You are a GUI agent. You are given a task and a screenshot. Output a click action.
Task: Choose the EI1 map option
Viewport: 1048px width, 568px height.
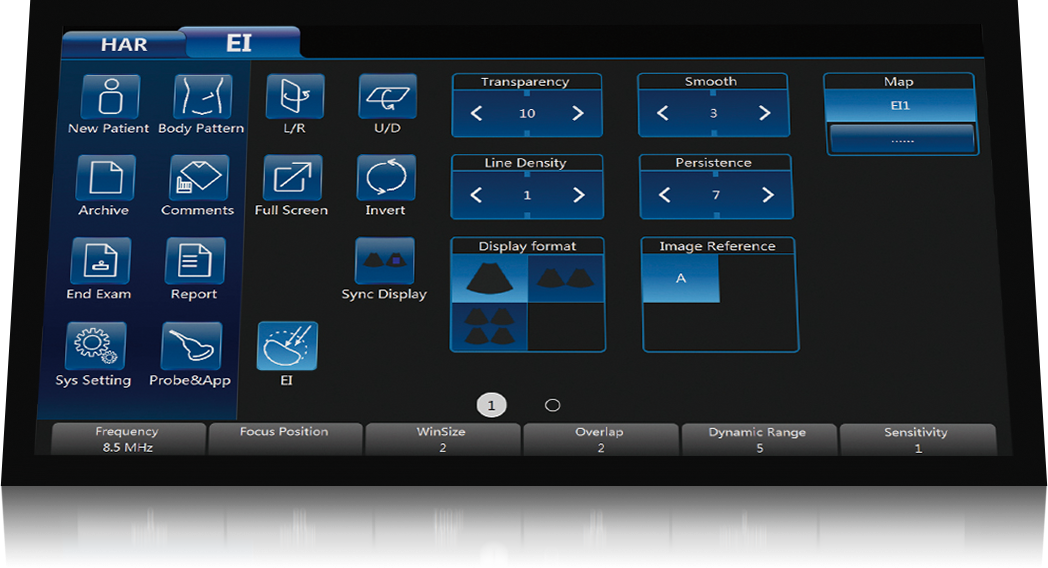click(x=899, y=105)
